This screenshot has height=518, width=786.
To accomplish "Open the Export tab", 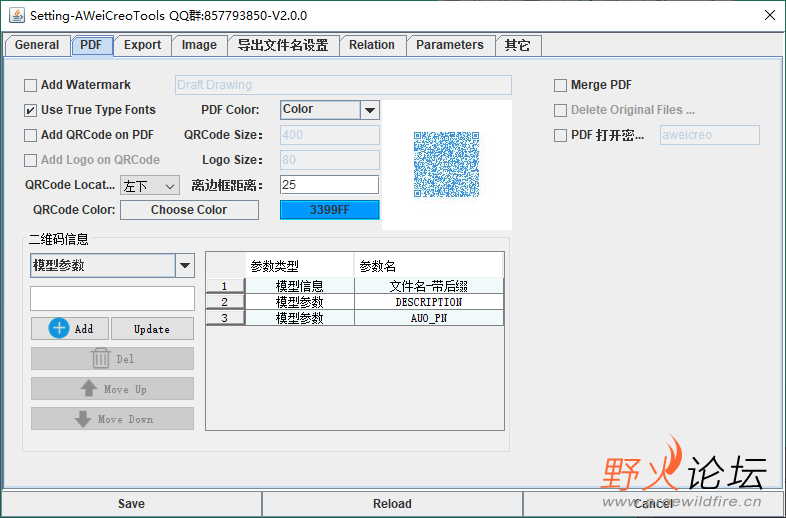I will tap(143, 45).
